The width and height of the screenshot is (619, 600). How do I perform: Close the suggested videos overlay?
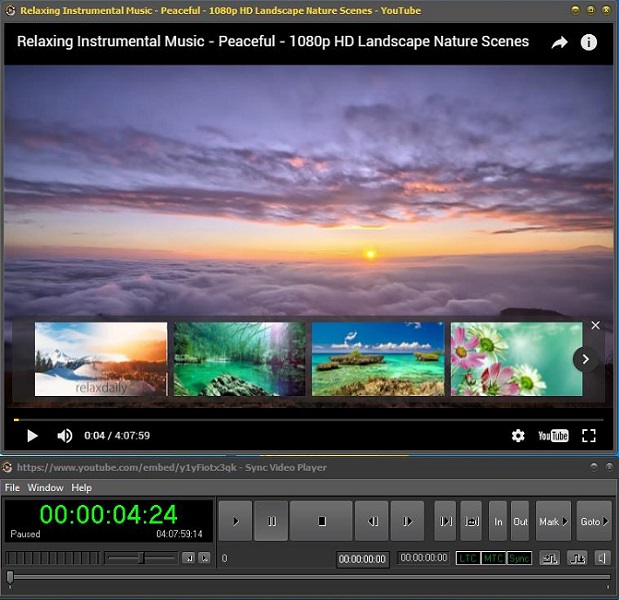point(596,325)
